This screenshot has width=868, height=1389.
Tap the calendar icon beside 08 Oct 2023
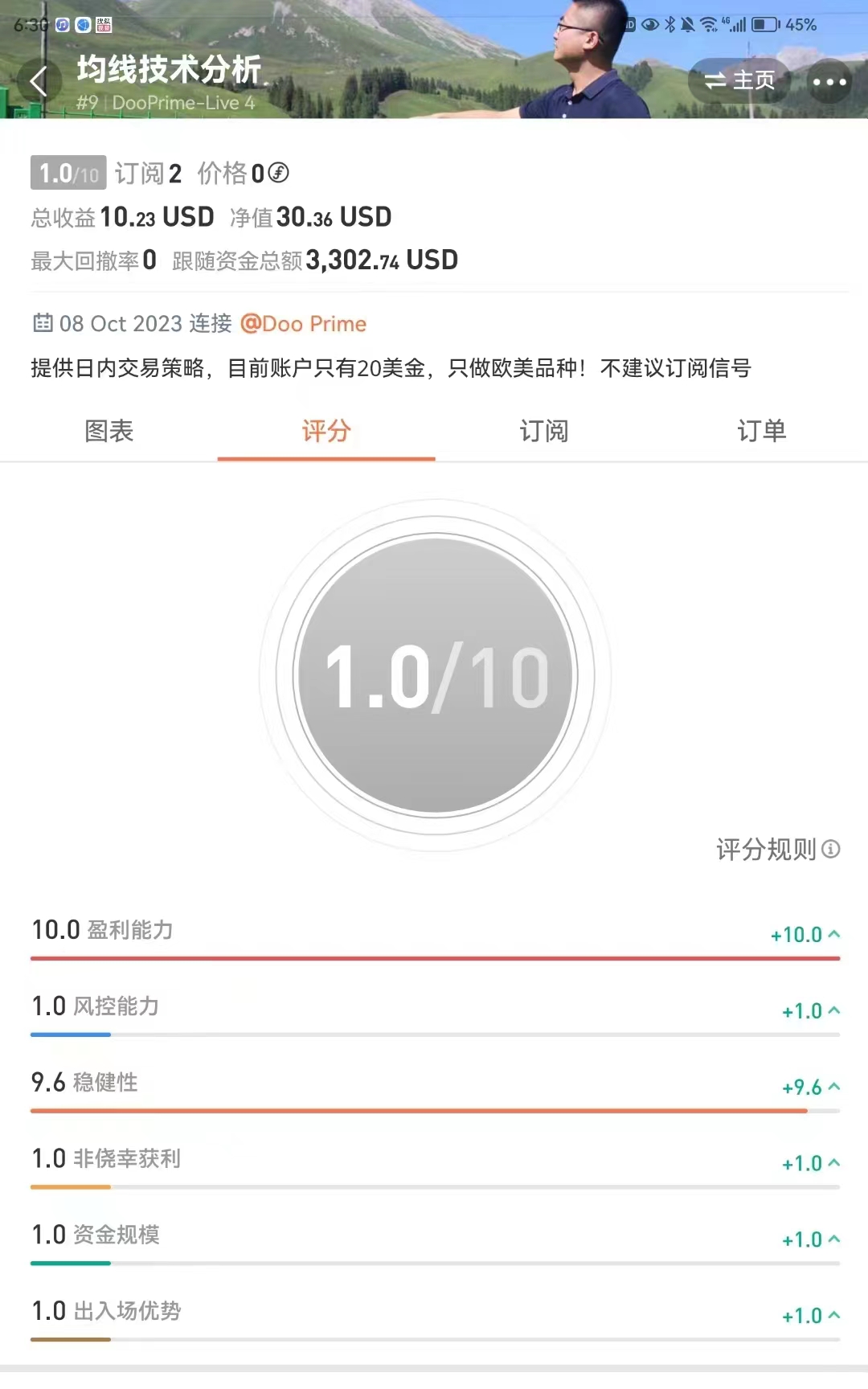click(x=43, y=323)
